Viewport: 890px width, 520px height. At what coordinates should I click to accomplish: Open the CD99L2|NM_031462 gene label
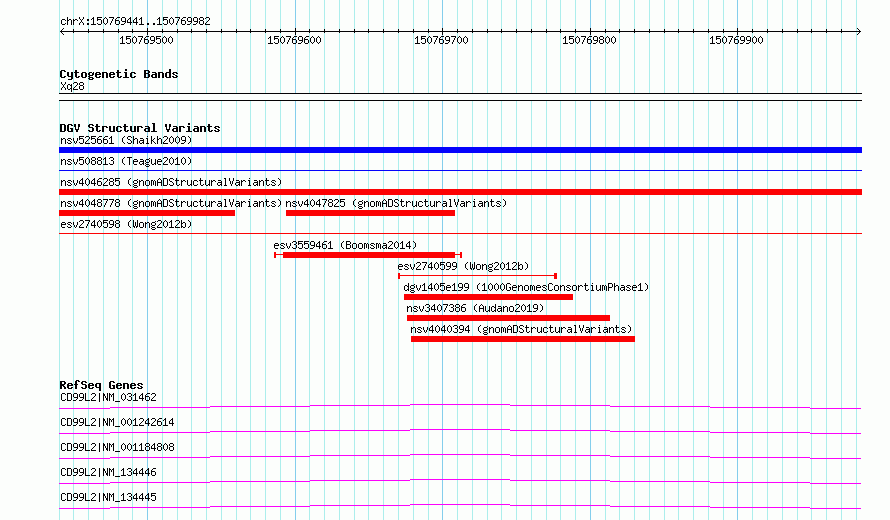tap(108, 397)
